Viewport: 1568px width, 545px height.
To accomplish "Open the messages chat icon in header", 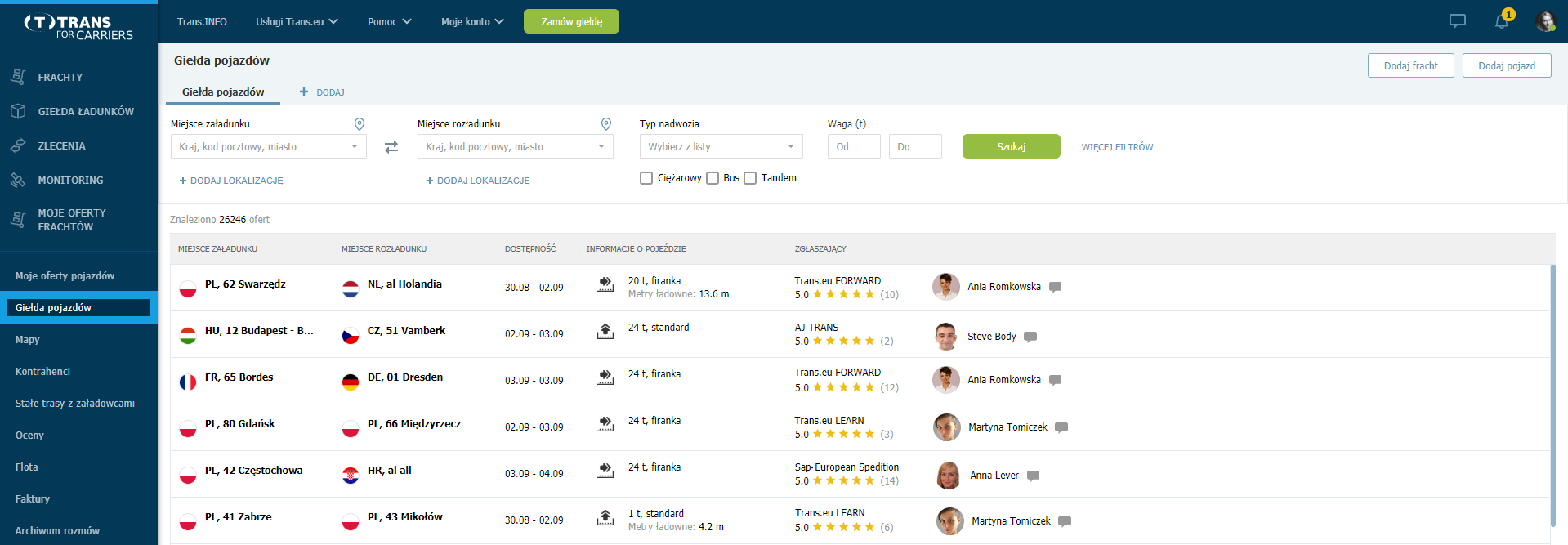I will [x=1458, y=21].
